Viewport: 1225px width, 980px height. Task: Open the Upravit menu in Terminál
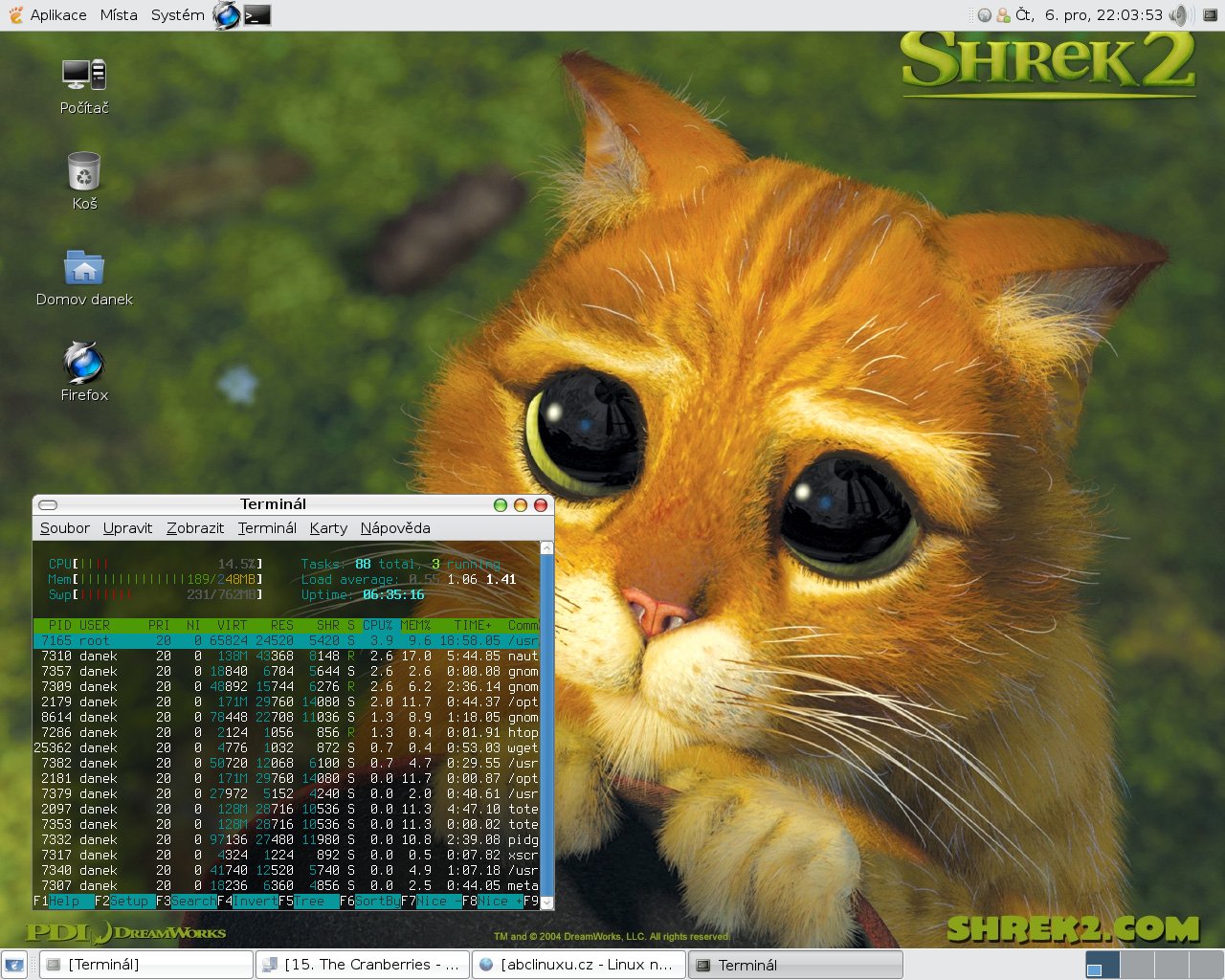(127, 528)
